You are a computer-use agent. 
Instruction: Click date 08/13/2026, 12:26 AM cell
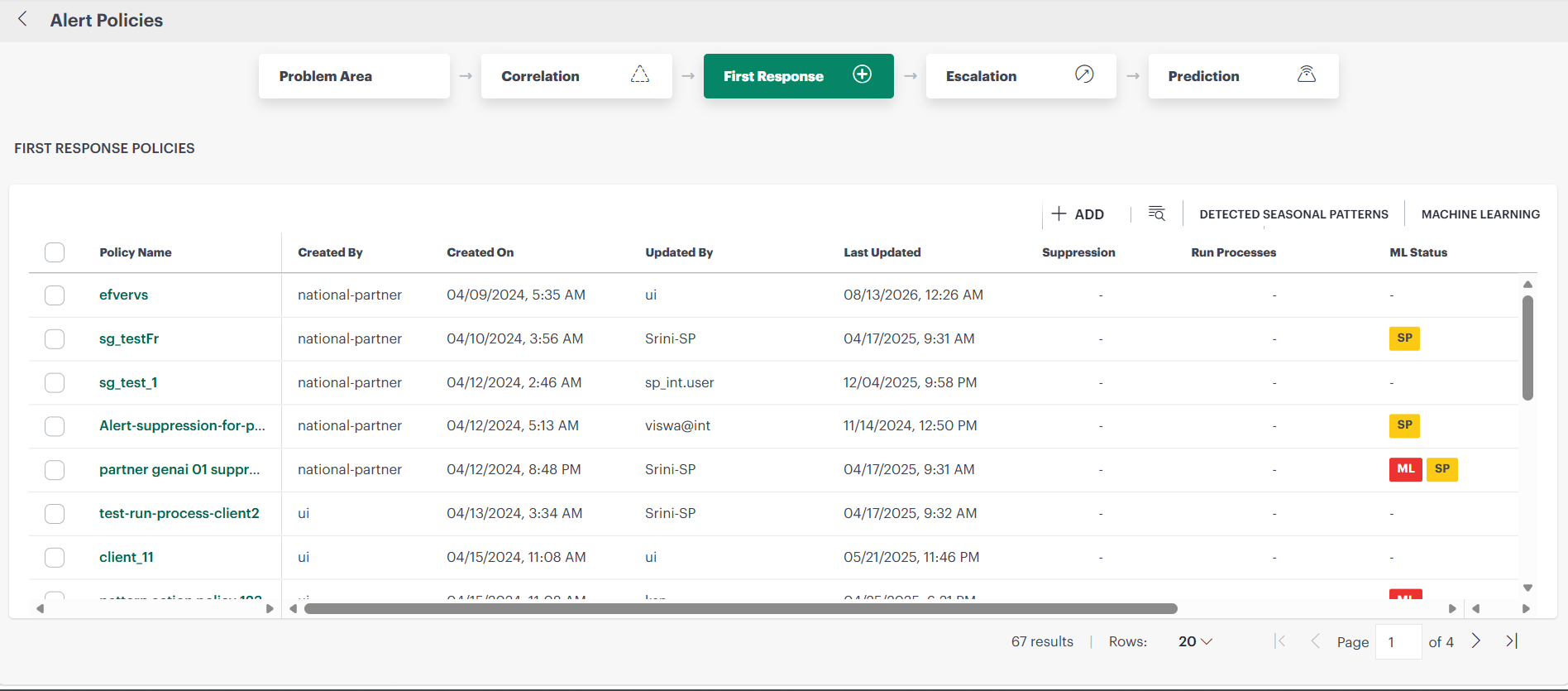914,295
